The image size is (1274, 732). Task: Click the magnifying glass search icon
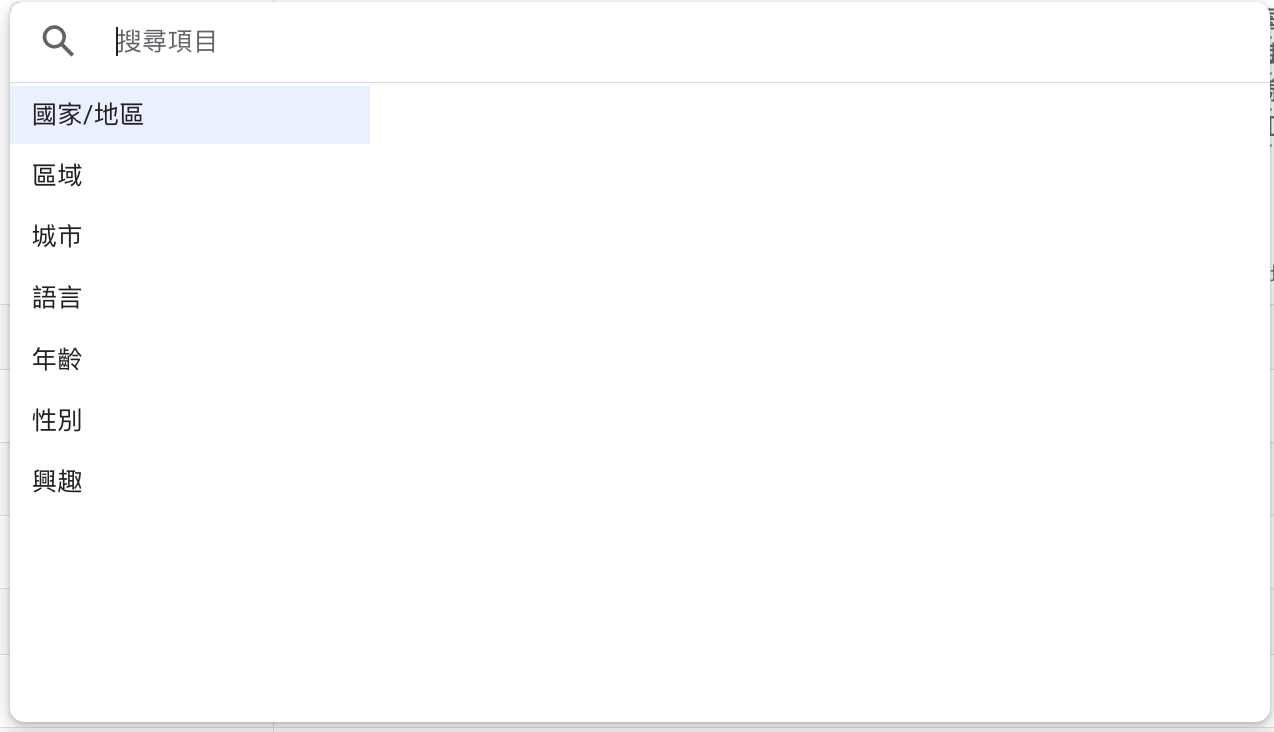pos(59,41)
